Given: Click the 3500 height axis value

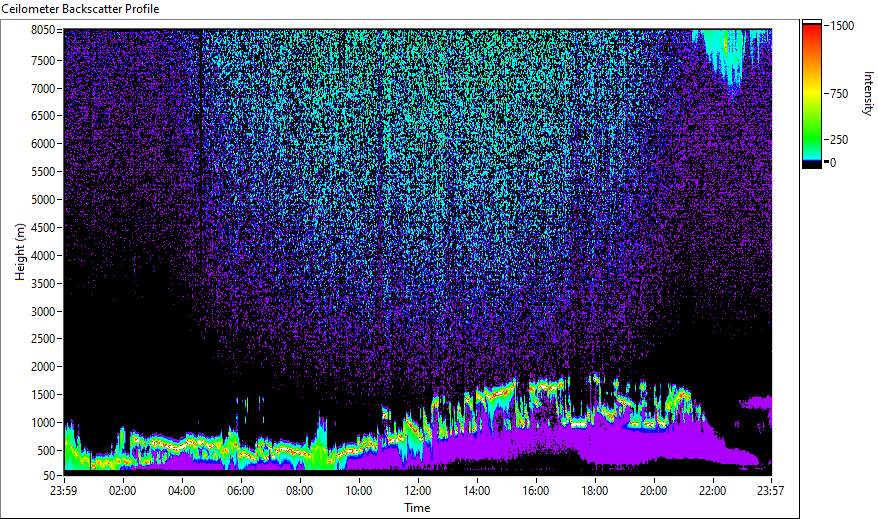Looking at the screenshot, I should (x=43, y=284).
